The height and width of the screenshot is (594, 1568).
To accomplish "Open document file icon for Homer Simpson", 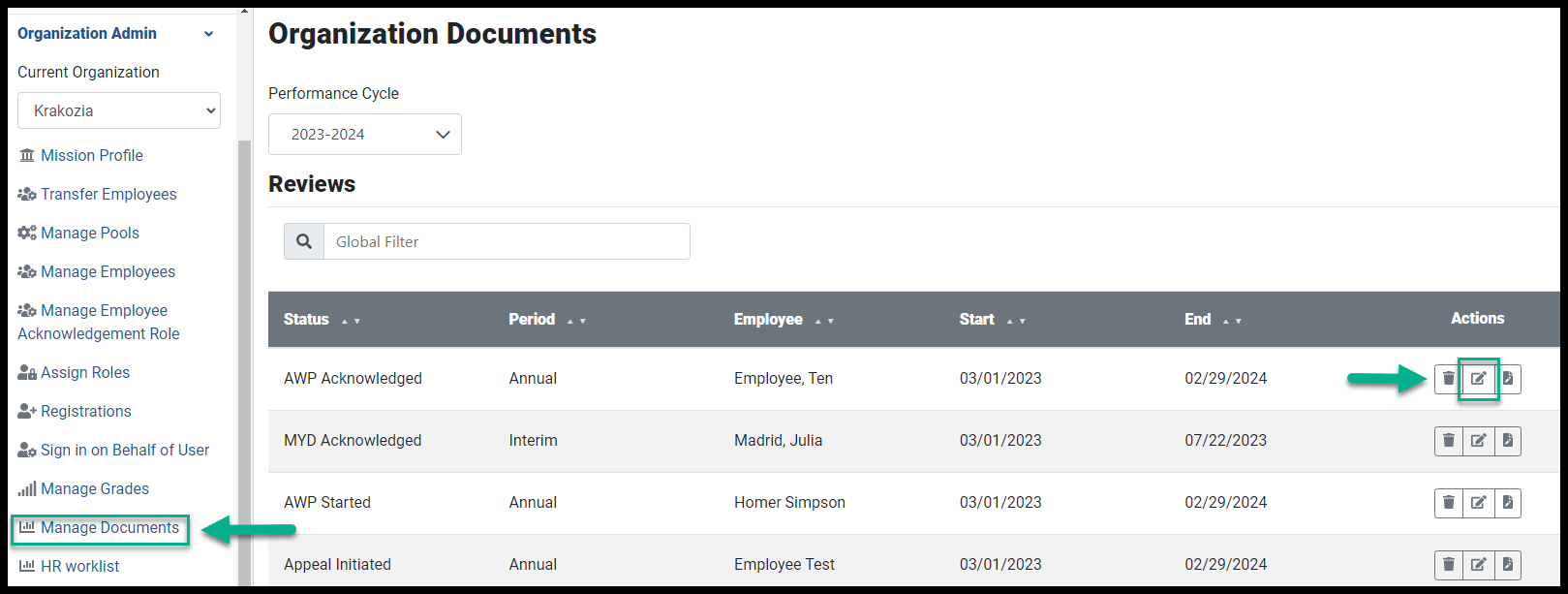I will click(1508, 503).
